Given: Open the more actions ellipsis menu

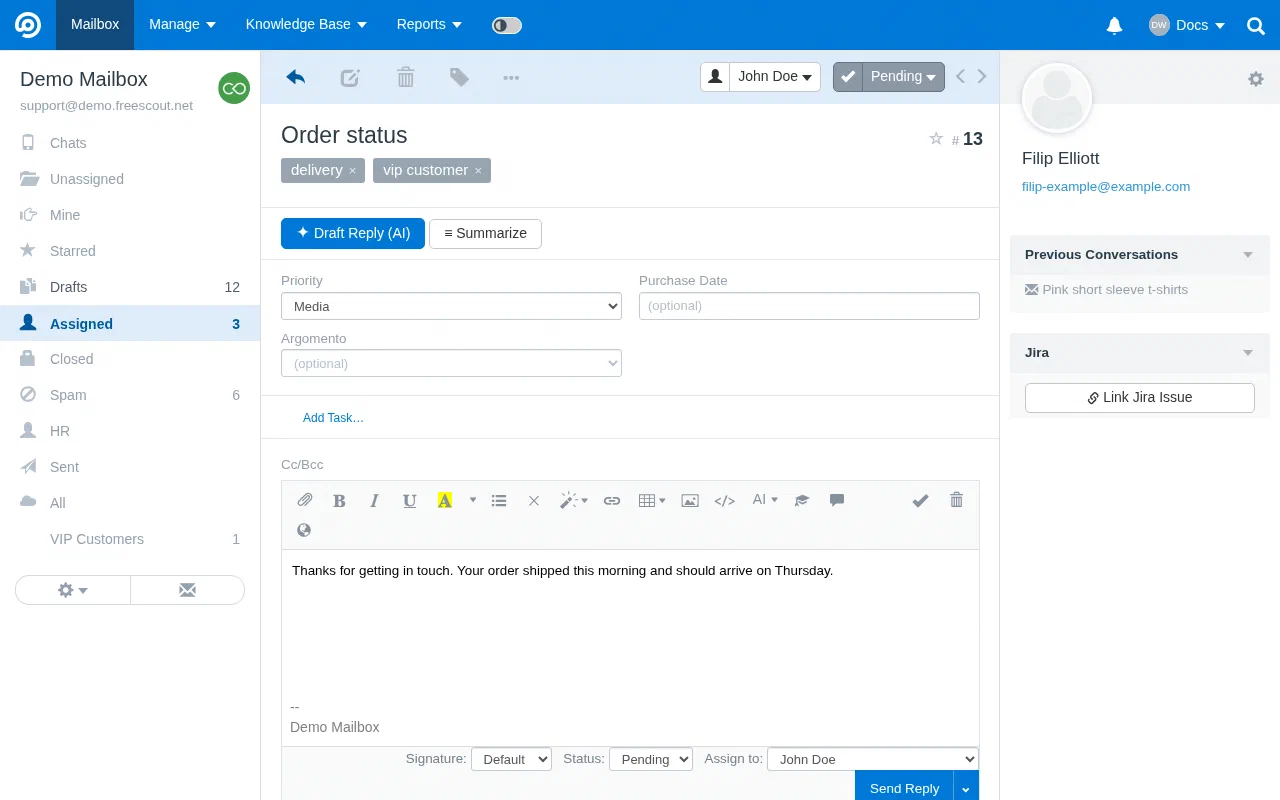Looking at the screenshot, I should (511, 77).
